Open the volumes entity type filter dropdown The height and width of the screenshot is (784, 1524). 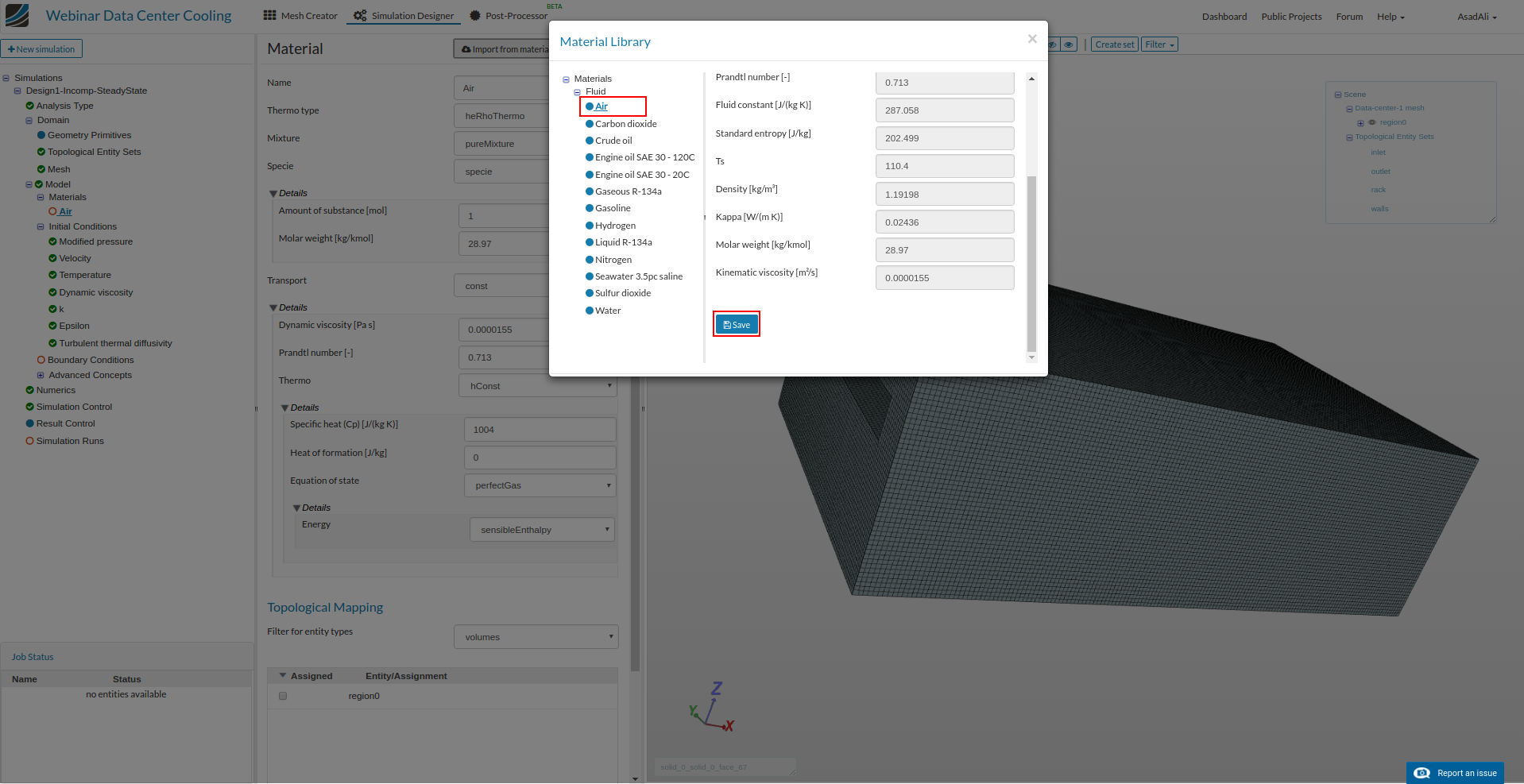(x=536, y=637)
